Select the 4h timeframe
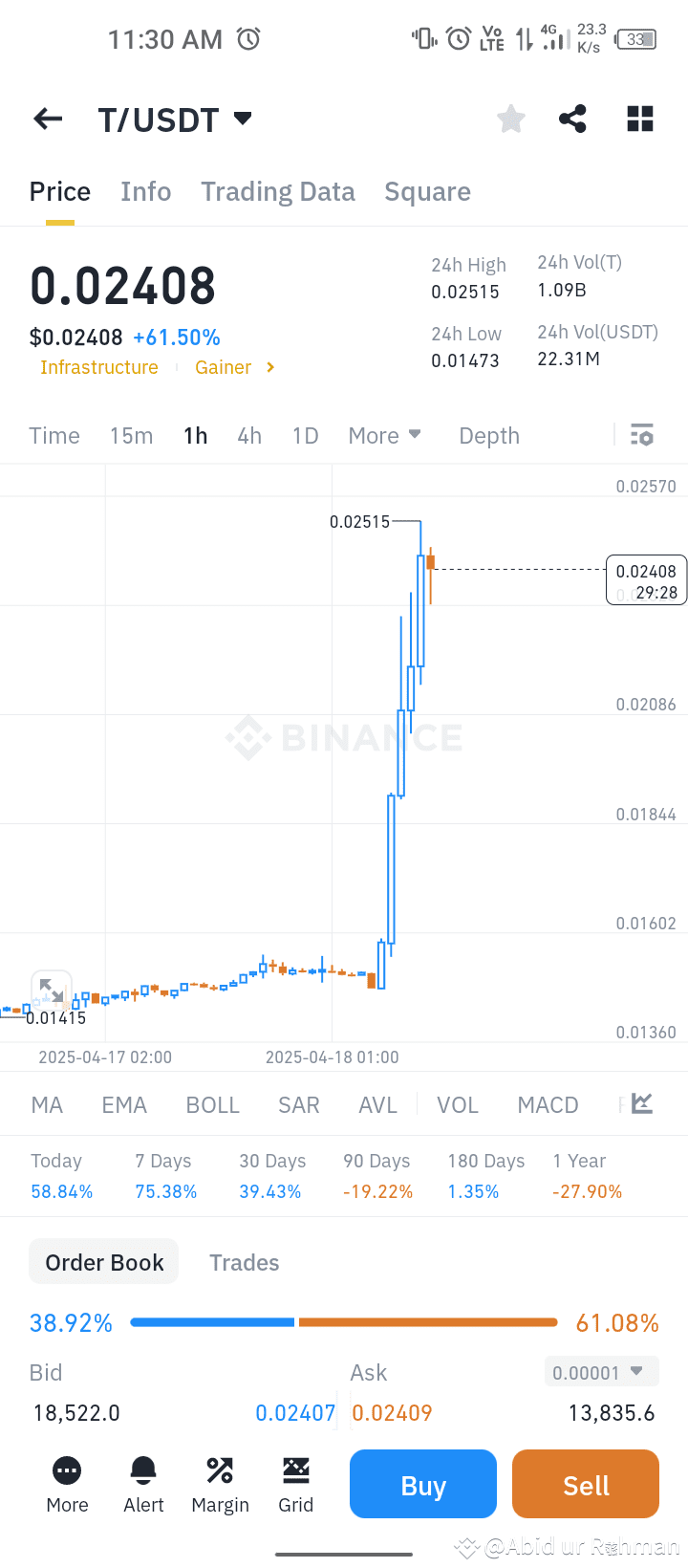 coord(249,435)
